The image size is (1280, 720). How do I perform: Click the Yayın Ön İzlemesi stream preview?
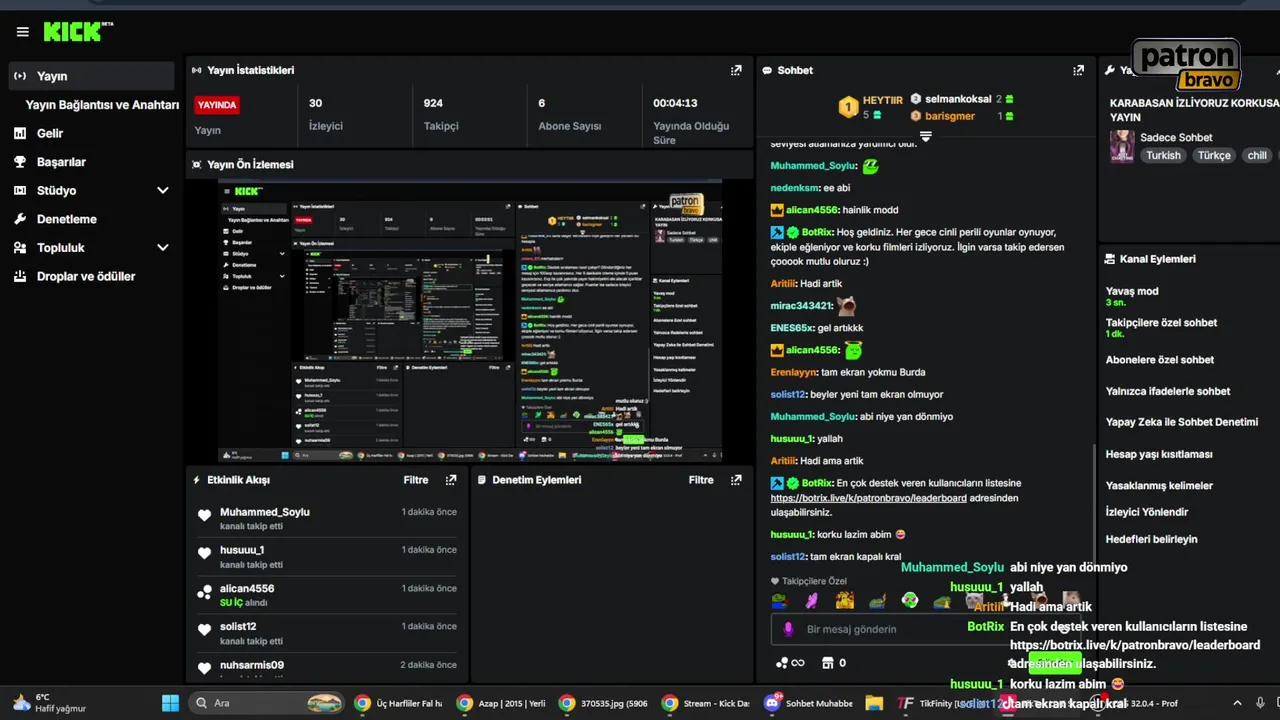point(470,321)
